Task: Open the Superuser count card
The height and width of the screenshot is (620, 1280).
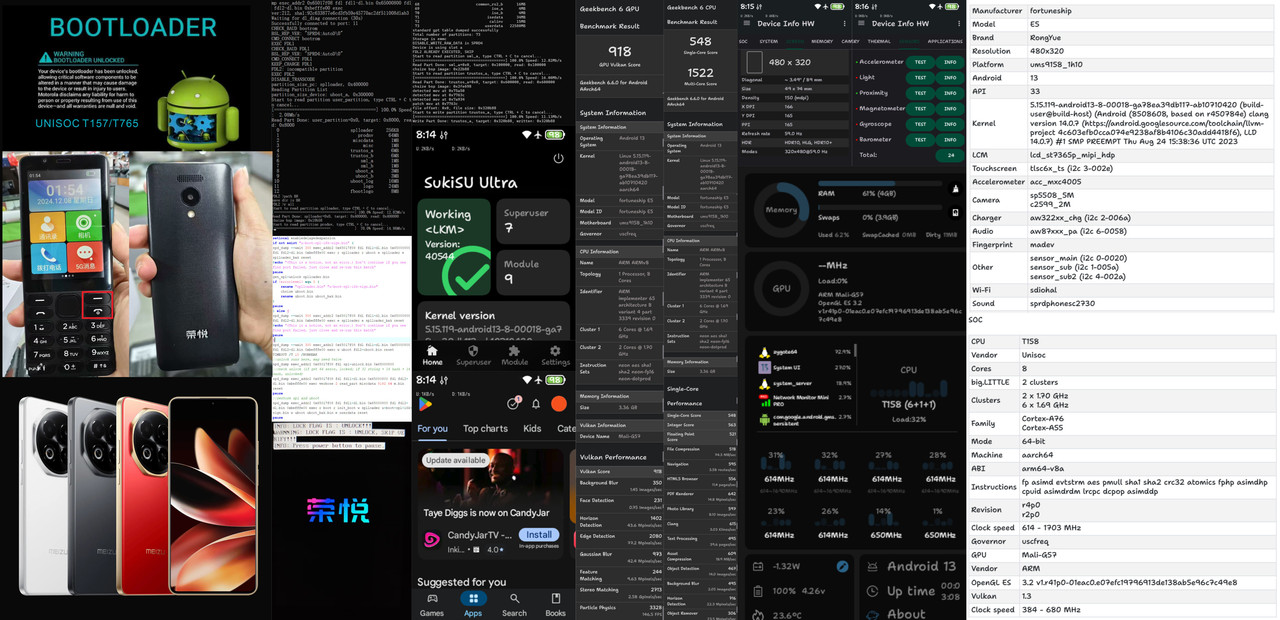Action: pyautogui.click(x=532, y=223)
